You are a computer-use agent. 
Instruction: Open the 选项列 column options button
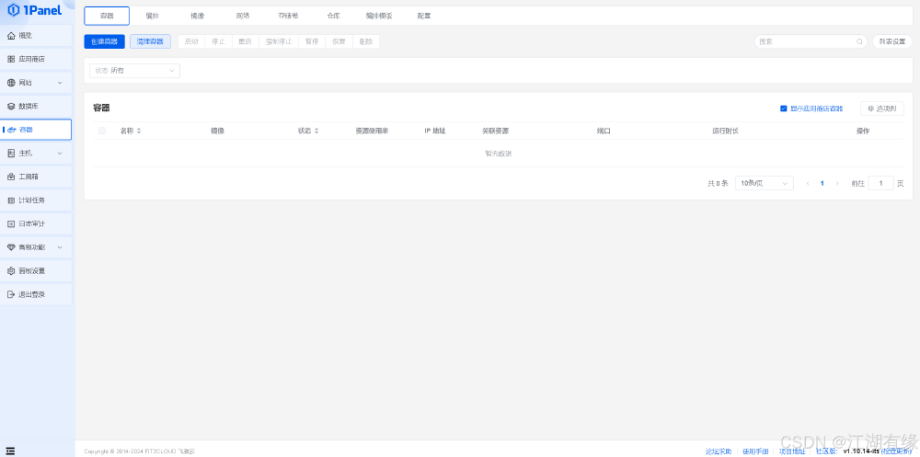pyautogui.click(x=882, y=109)
